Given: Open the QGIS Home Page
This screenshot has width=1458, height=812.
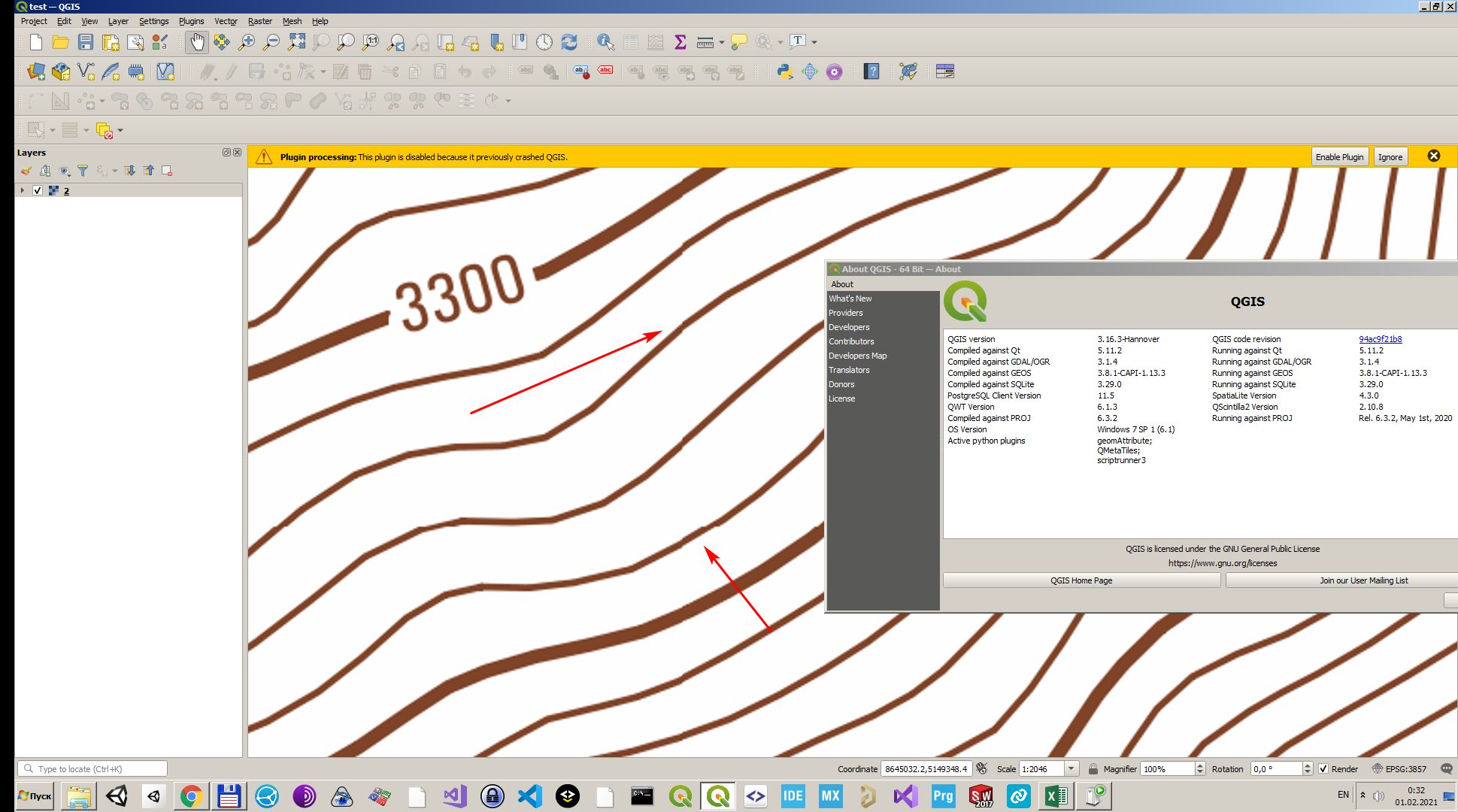Looking at the screenshot, I should click(x=1081, y=580).
